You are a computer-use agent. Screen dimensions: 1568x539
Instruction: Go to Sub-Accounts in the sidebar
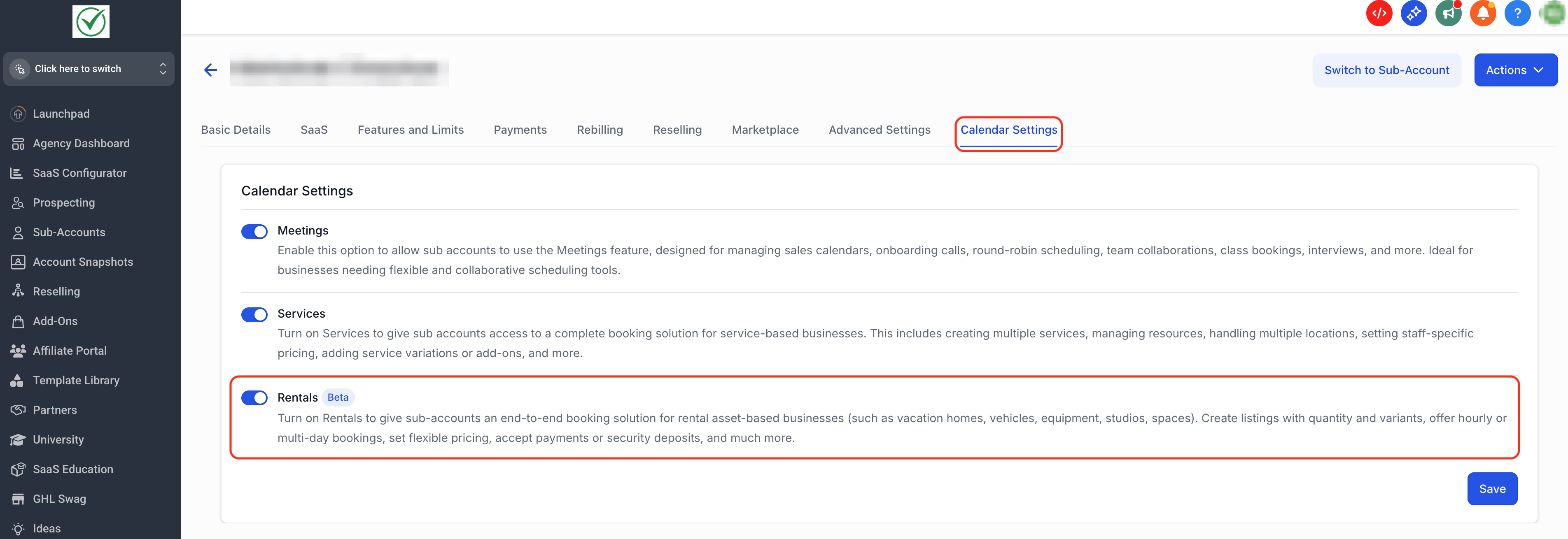(x=69, y=232)
